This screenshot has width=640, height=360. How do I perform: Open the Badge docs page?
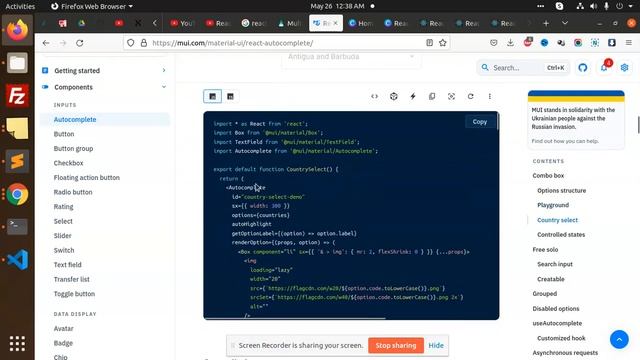click(x=63, y=343)
